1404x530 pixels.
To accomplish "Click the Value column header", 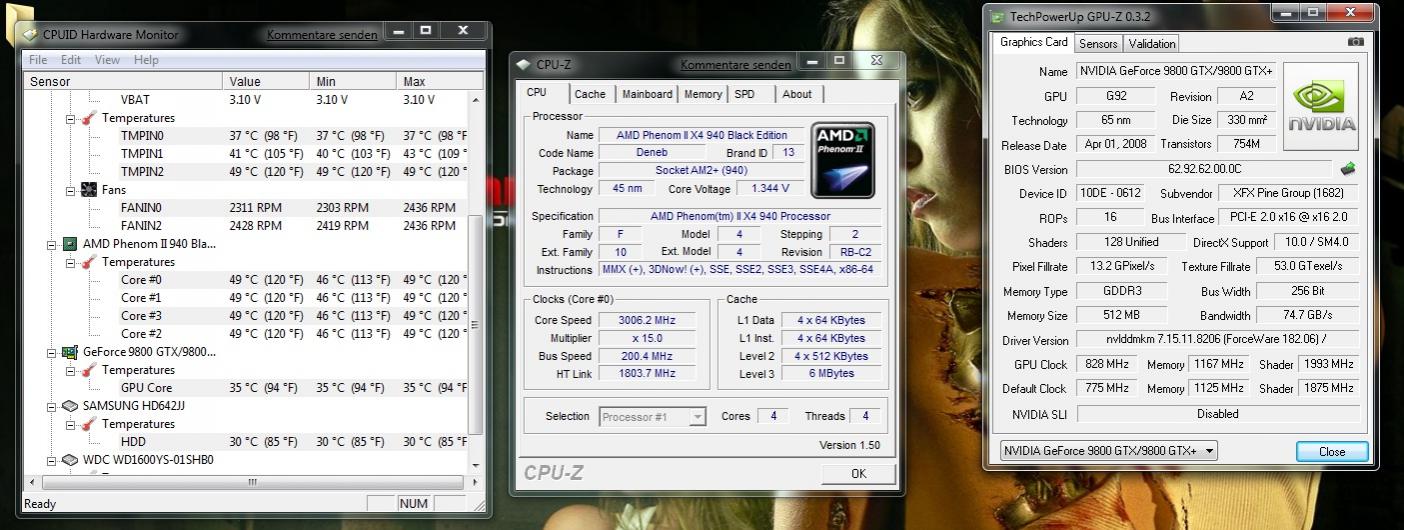I will [265, 81].
